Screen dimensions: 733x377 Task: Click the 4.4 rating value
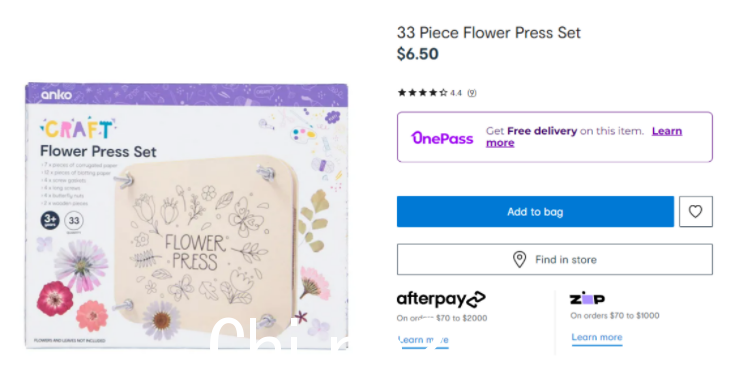(x=456, y=93)
